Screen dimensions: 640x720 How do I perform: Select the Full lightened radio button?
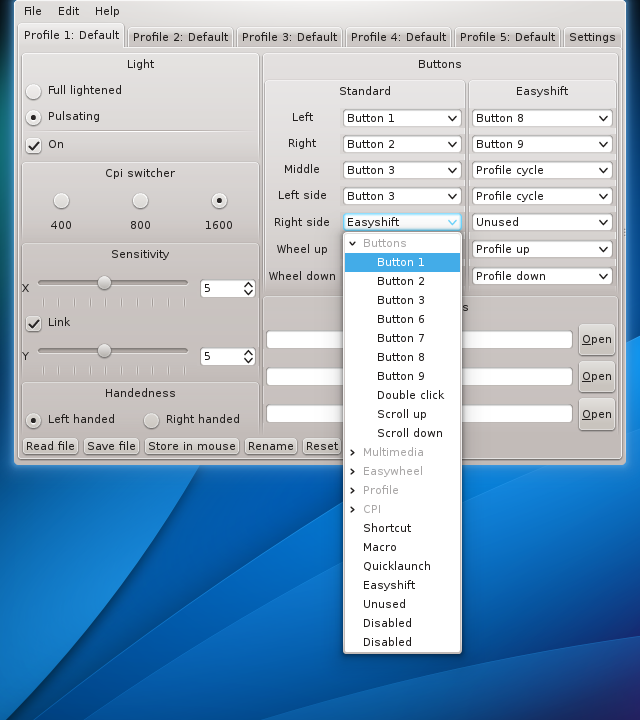tap(34, 91)
